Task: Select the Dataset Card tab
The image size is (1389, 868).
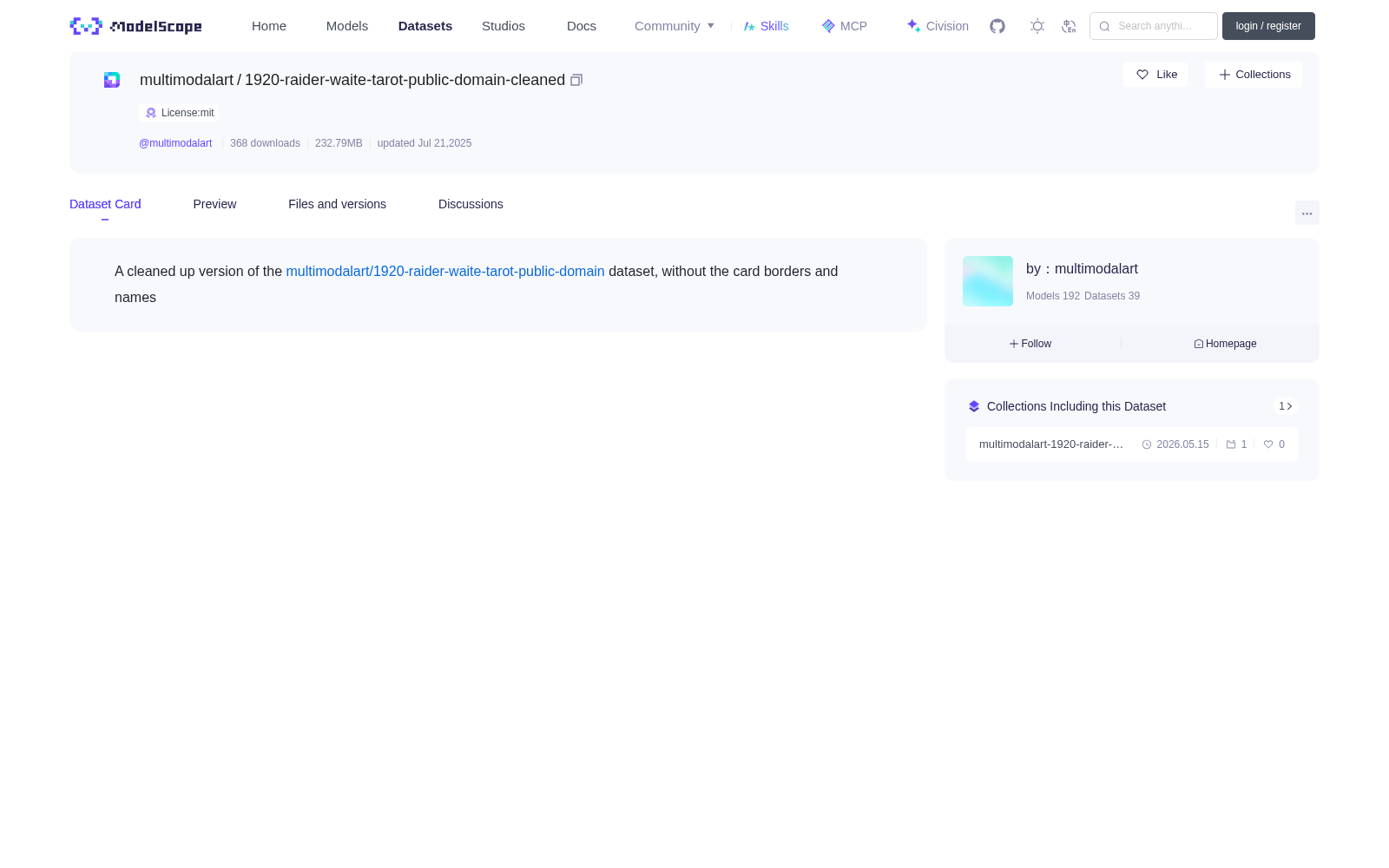Action: pos(105,204)
